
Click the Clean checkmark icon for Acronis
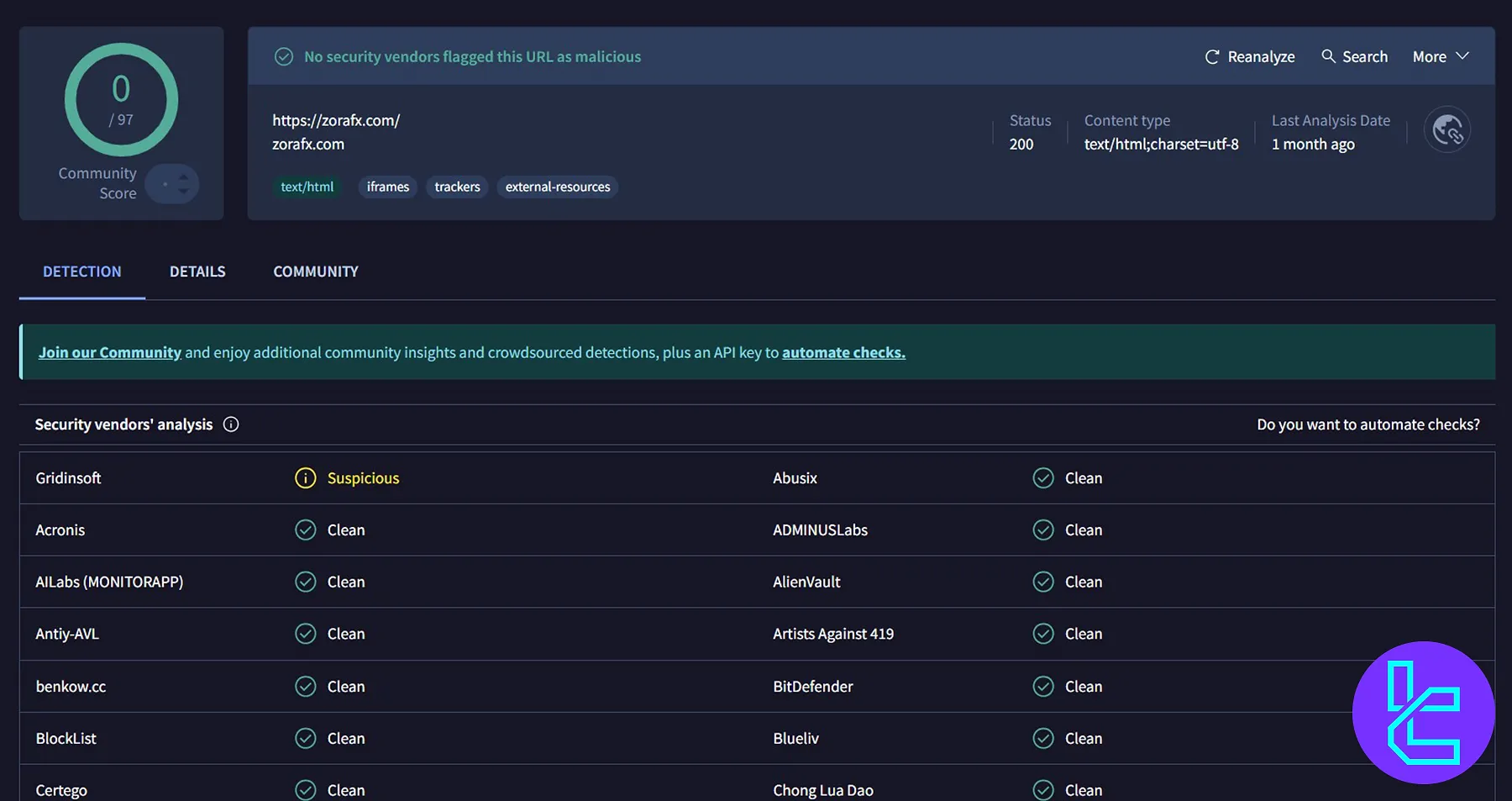305,530
